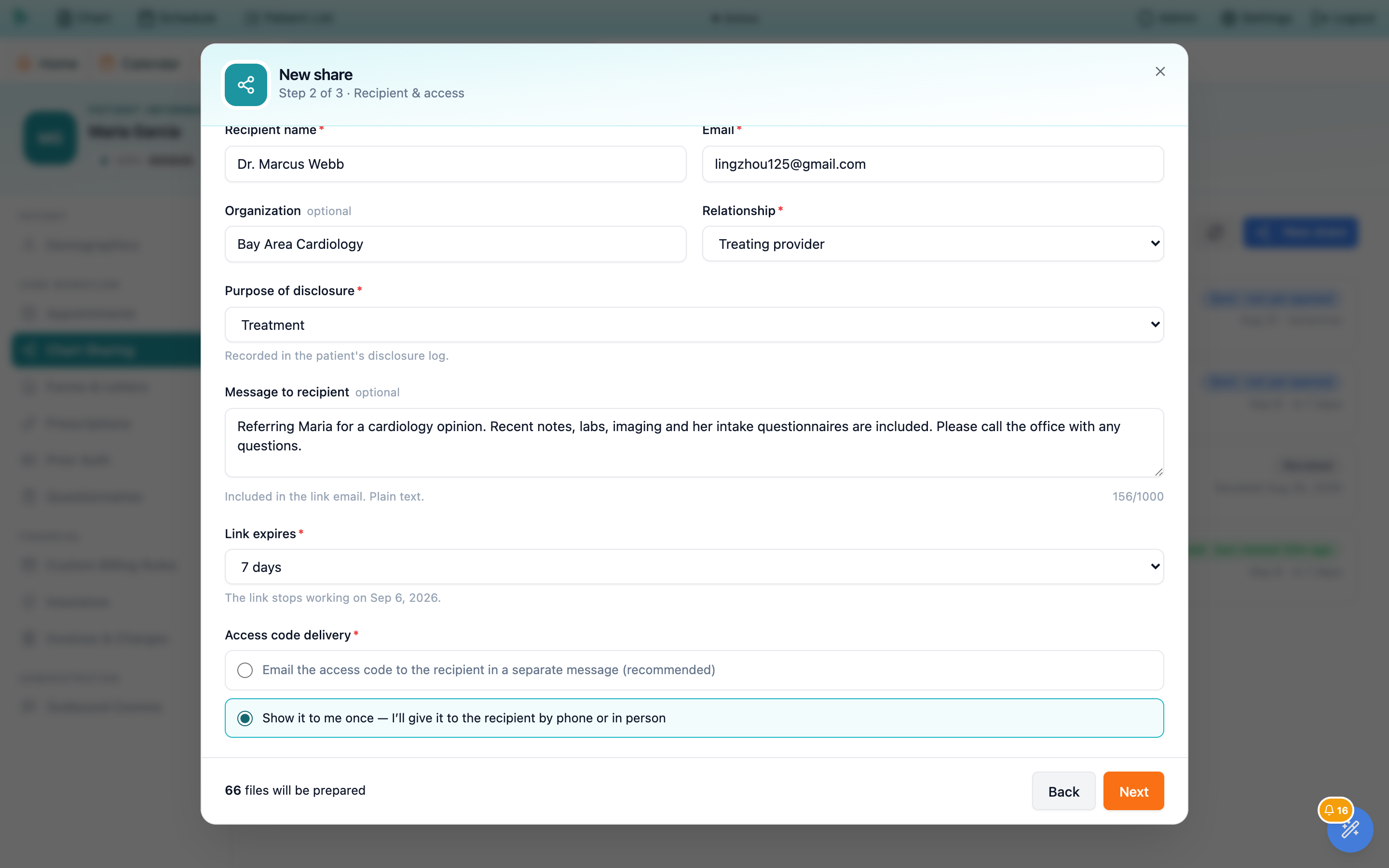This screenshot has height=868, width=1389.
Task: Click 'Step 2 of 3 · Recipient & access' subtitle
Action: click(371, 93)
